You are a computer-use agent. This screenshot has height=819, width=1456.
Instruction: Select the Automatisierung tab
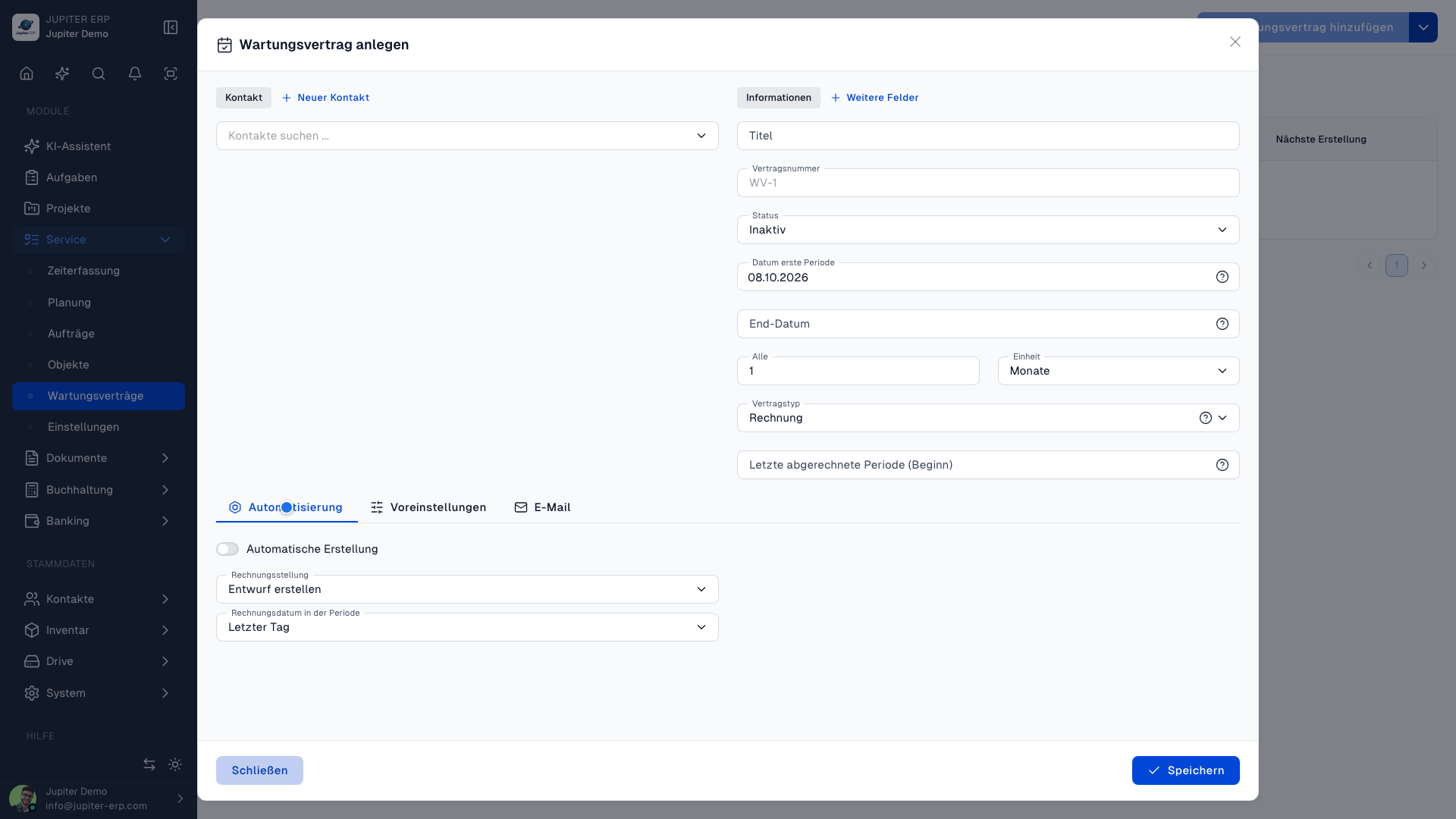pyautogui.click(x=287, y=507)
